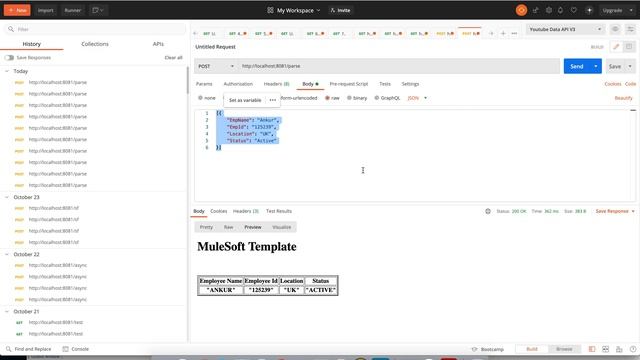Open the notifications bell icon

coord(560,10)
